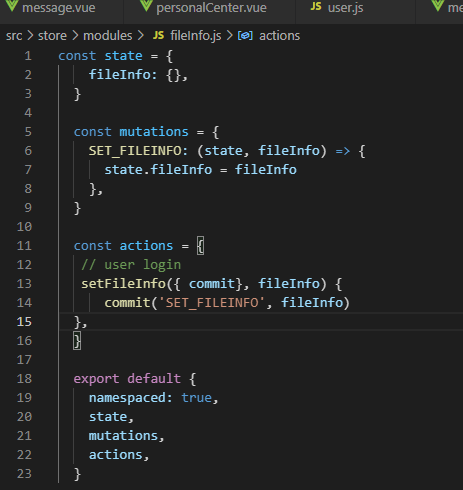Image resolution: width=463 pixels, height=490 pixels.
Task: Open the user.js tab
Action: coord(345,8)
